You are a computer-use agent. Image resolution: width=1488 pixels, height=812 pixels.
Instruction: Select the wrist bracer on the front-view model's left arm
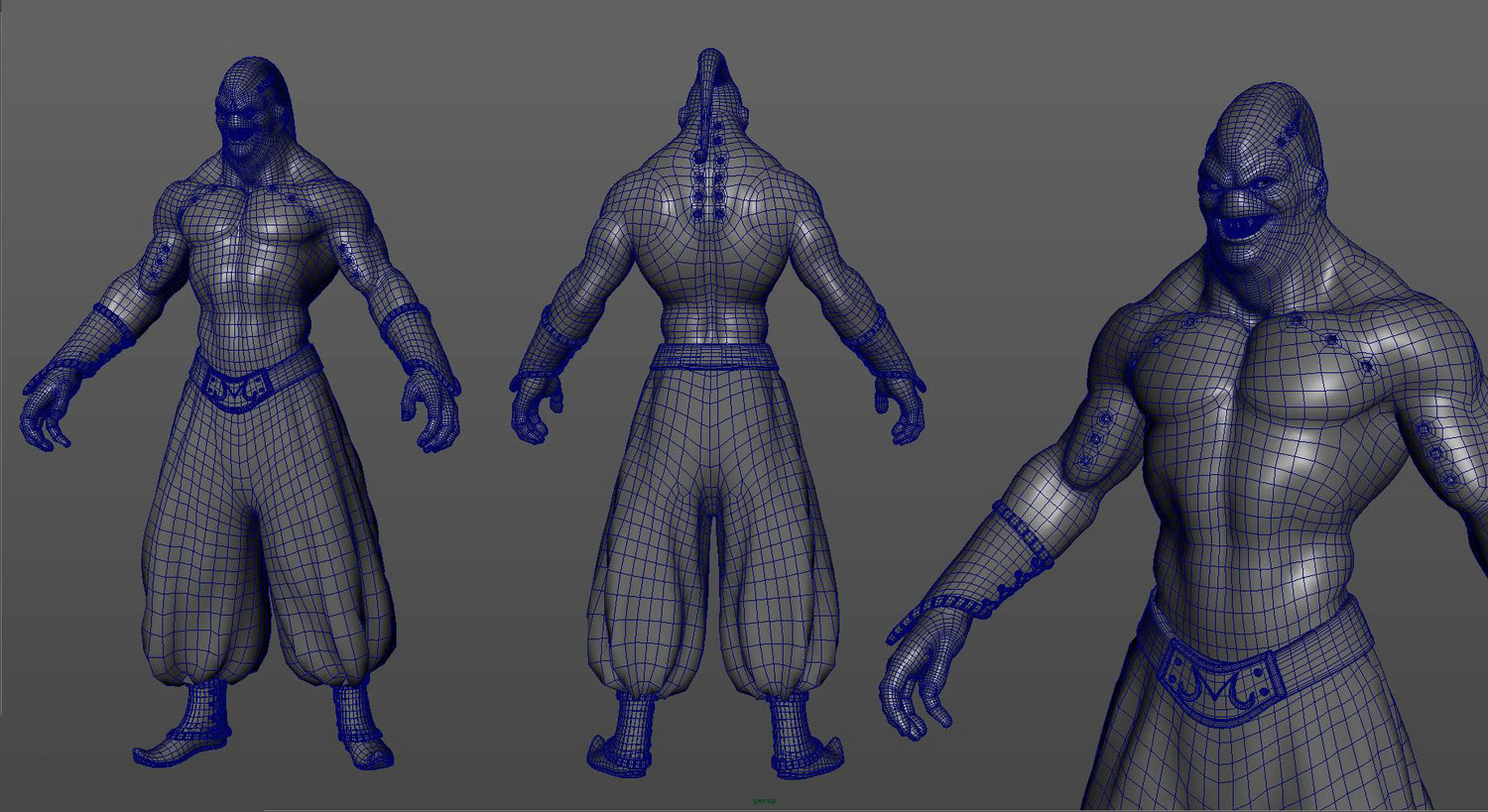(x=409, y=334)
